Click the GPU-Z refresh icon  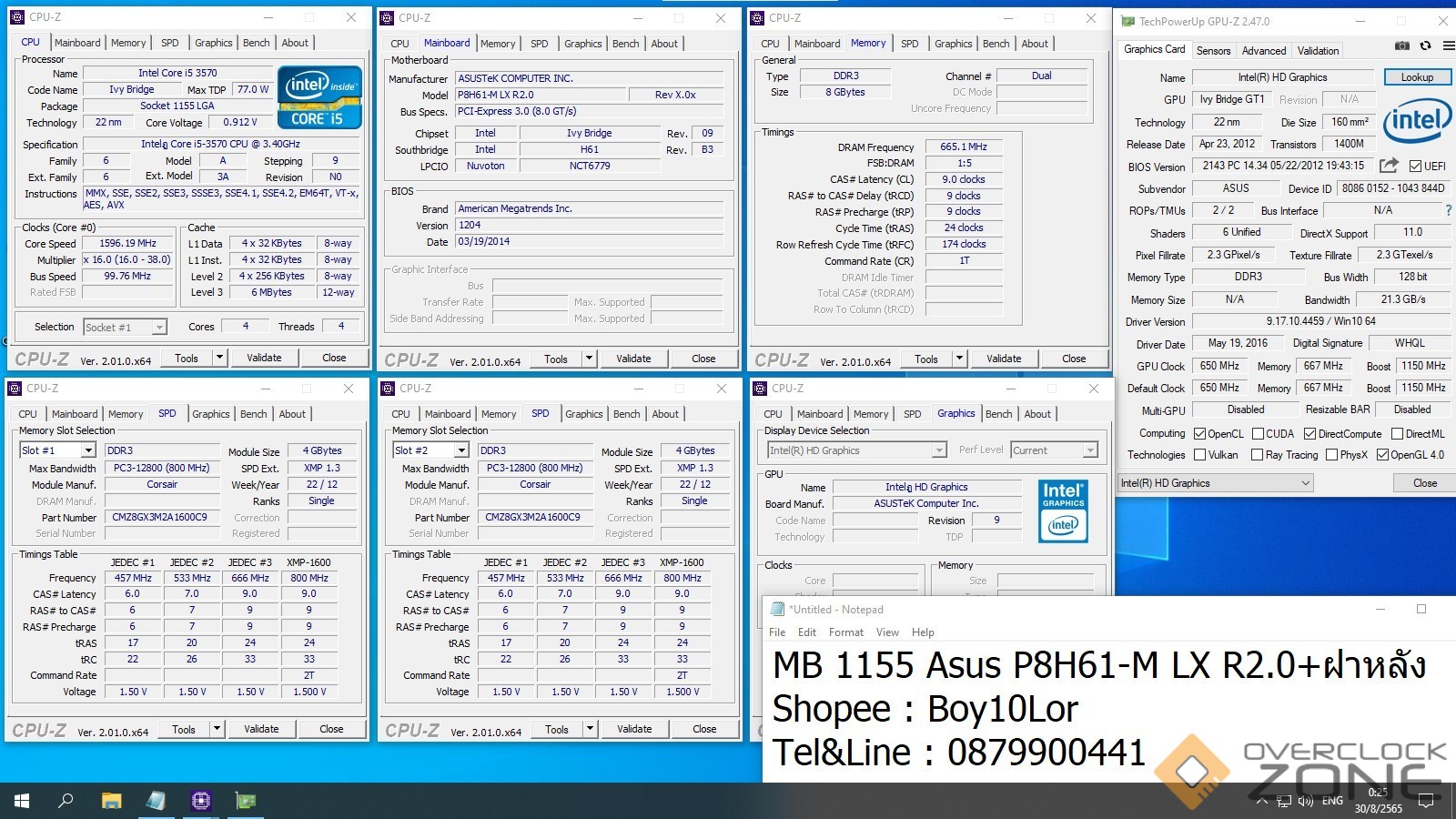pos(1425,46)
